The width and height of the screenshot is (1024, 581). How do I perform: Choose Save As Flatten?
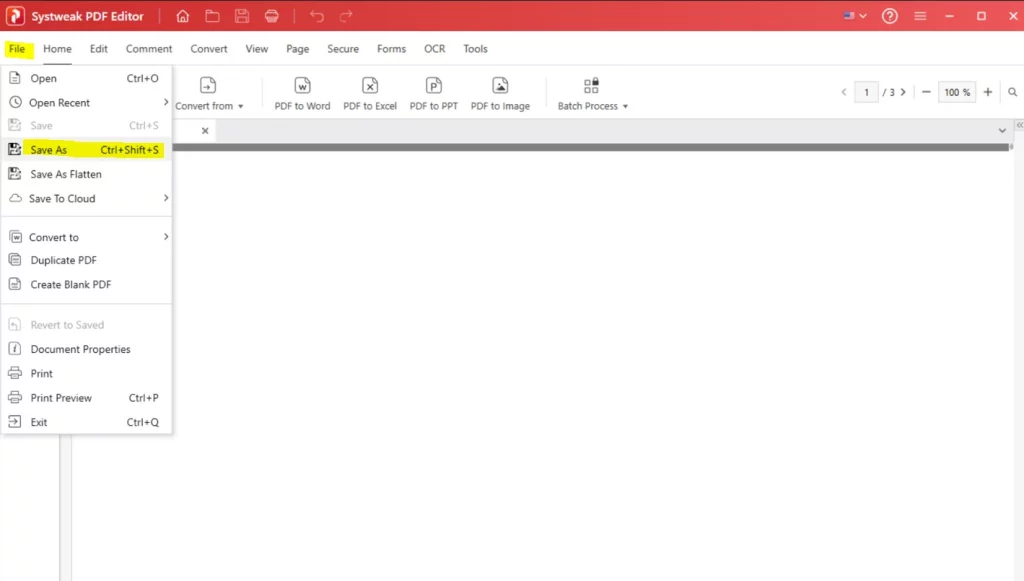tap(86, 174)
